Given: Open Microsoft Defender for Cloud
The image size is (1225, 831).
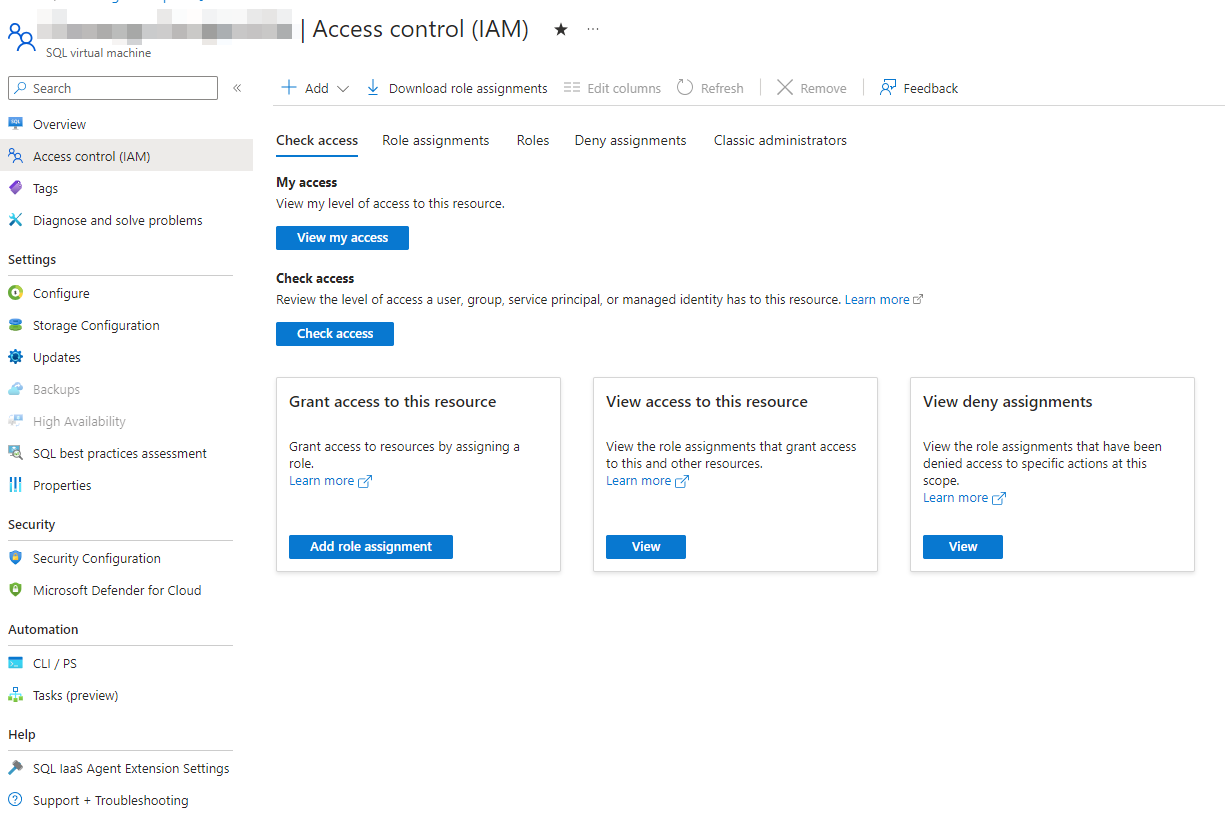Looking at the screenshot, I should (x=117, y=590).
